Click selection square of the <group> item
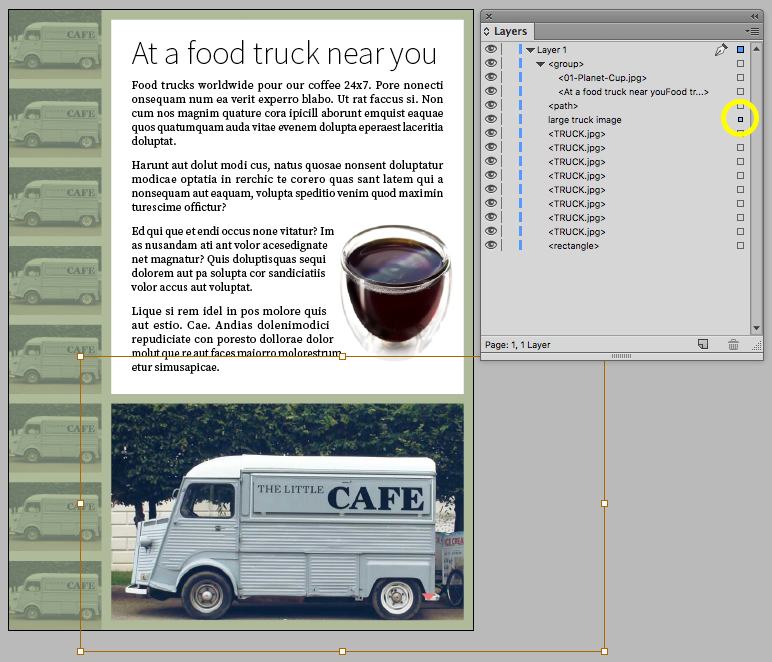The image size is (772, 662). (x=740, y=63)
